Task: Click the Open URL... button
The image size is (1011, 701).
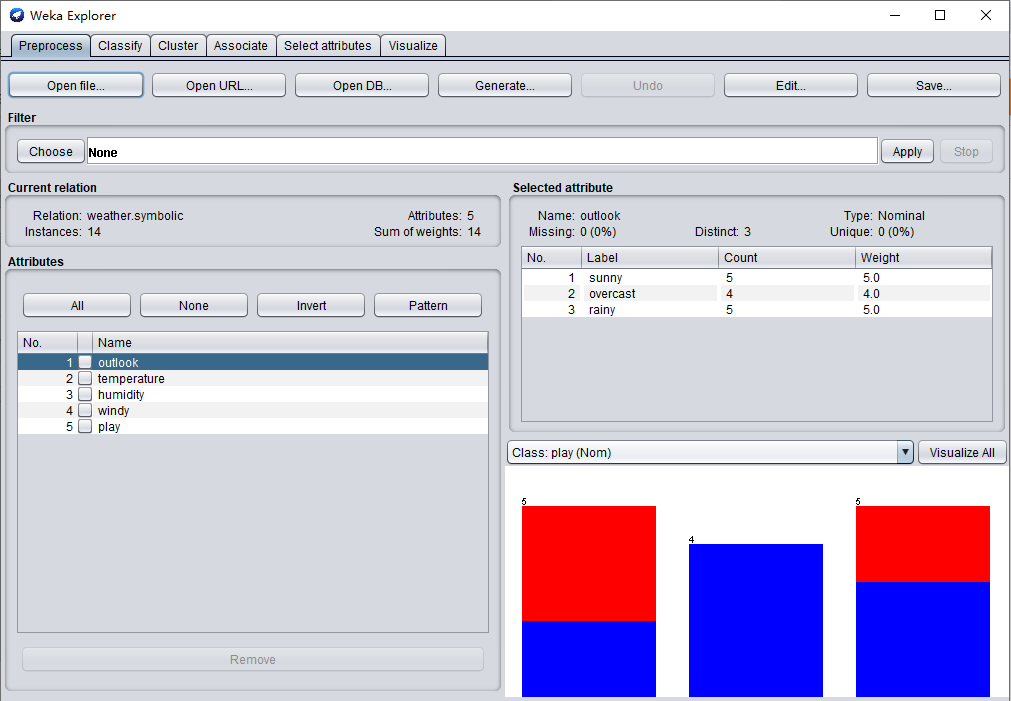Action: (219, 85)
